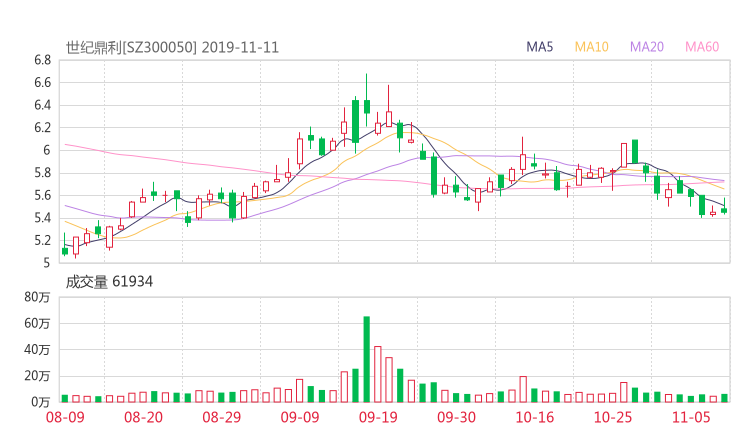Click the 0万 volume axis label
Viewport: 740px width, 440px height.
pyautogui.click(x=40, y=402)
